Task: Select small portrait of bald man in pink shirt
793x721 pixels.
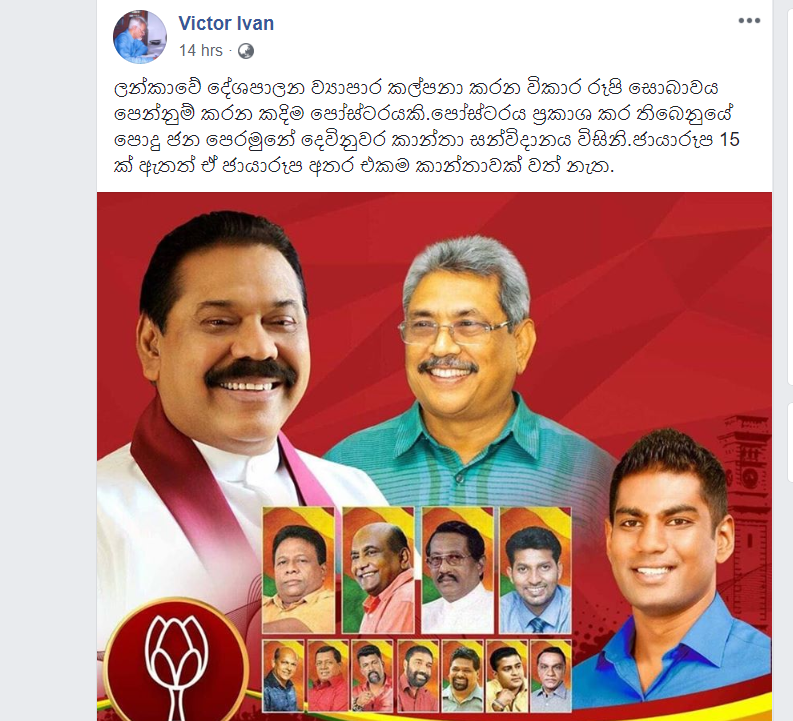Action: click(378, 570)
